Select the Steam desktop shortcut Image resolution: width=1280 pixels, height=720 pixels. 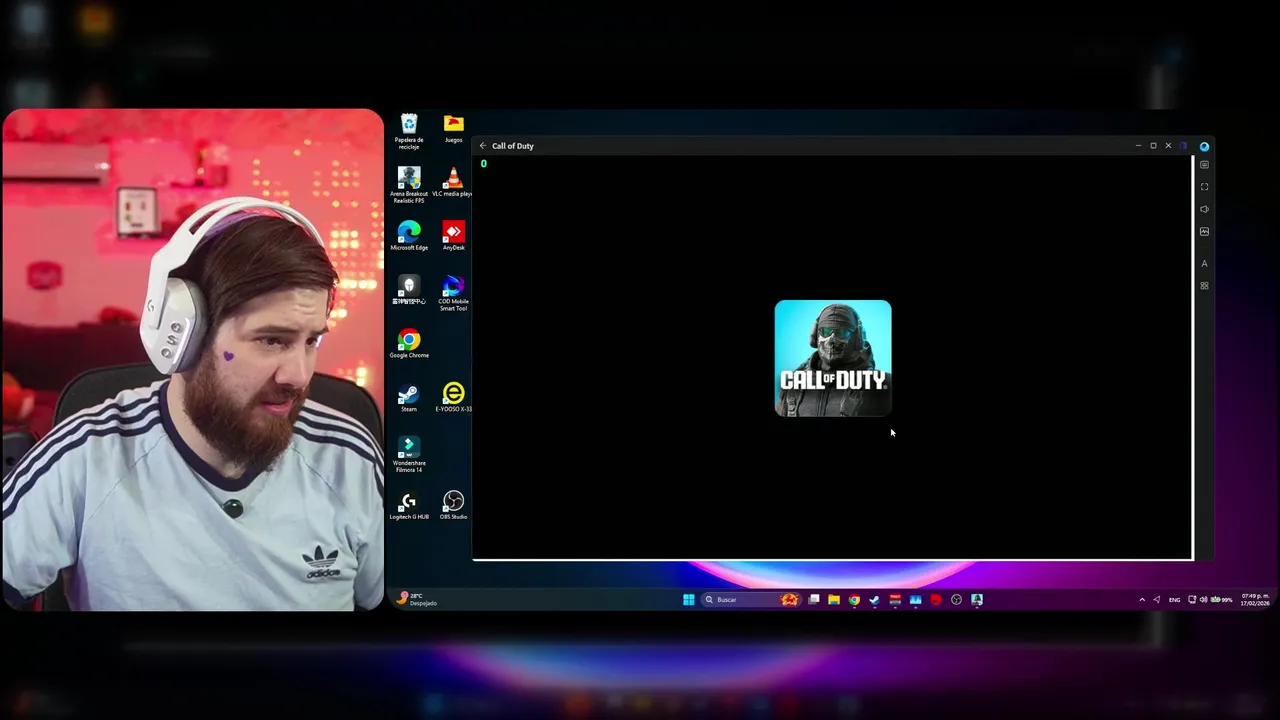[408, 397]
